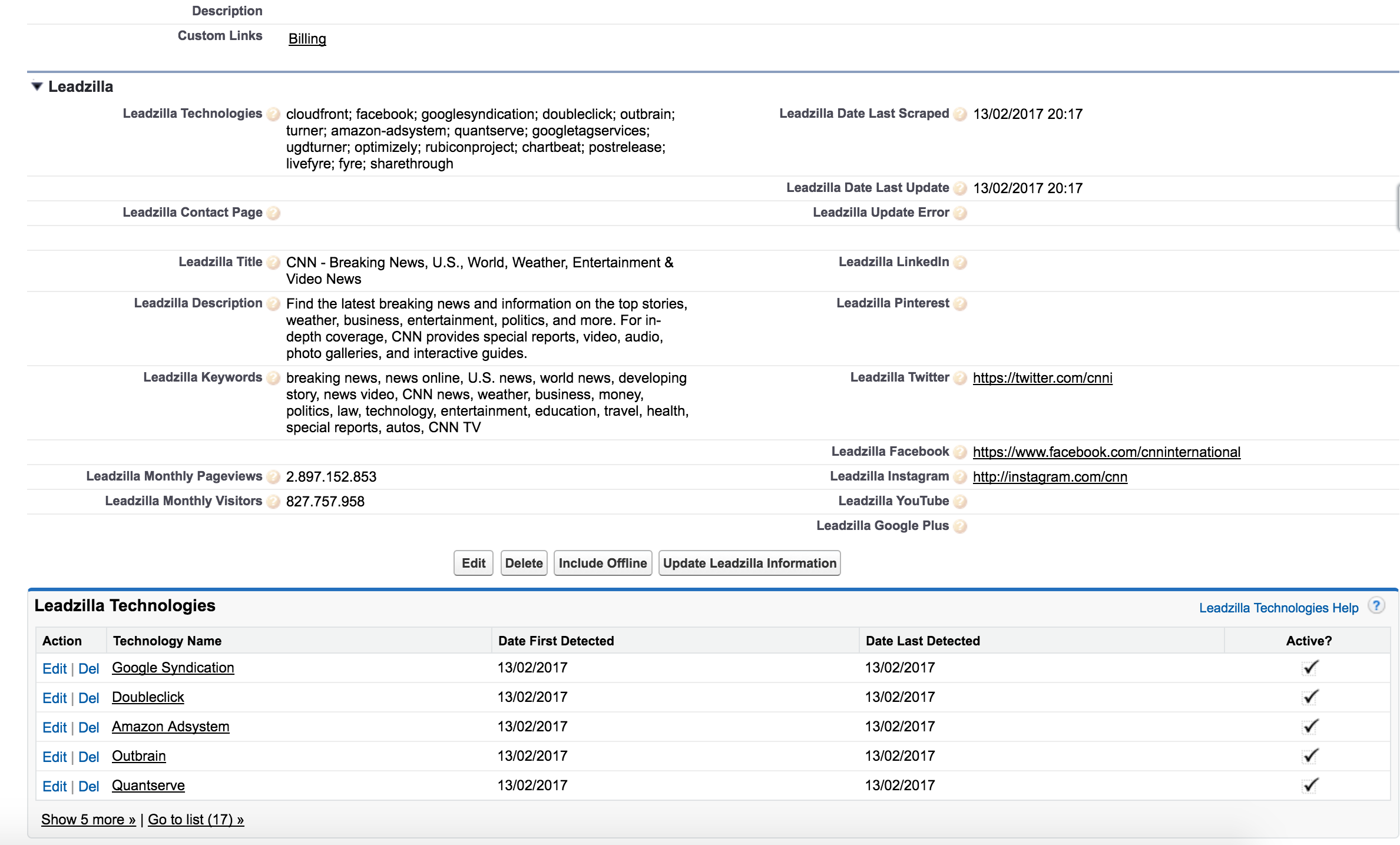Edit the Doubleclick row
The width and height of the screenshot is (1400, 845).
click(x=54, y=698)
